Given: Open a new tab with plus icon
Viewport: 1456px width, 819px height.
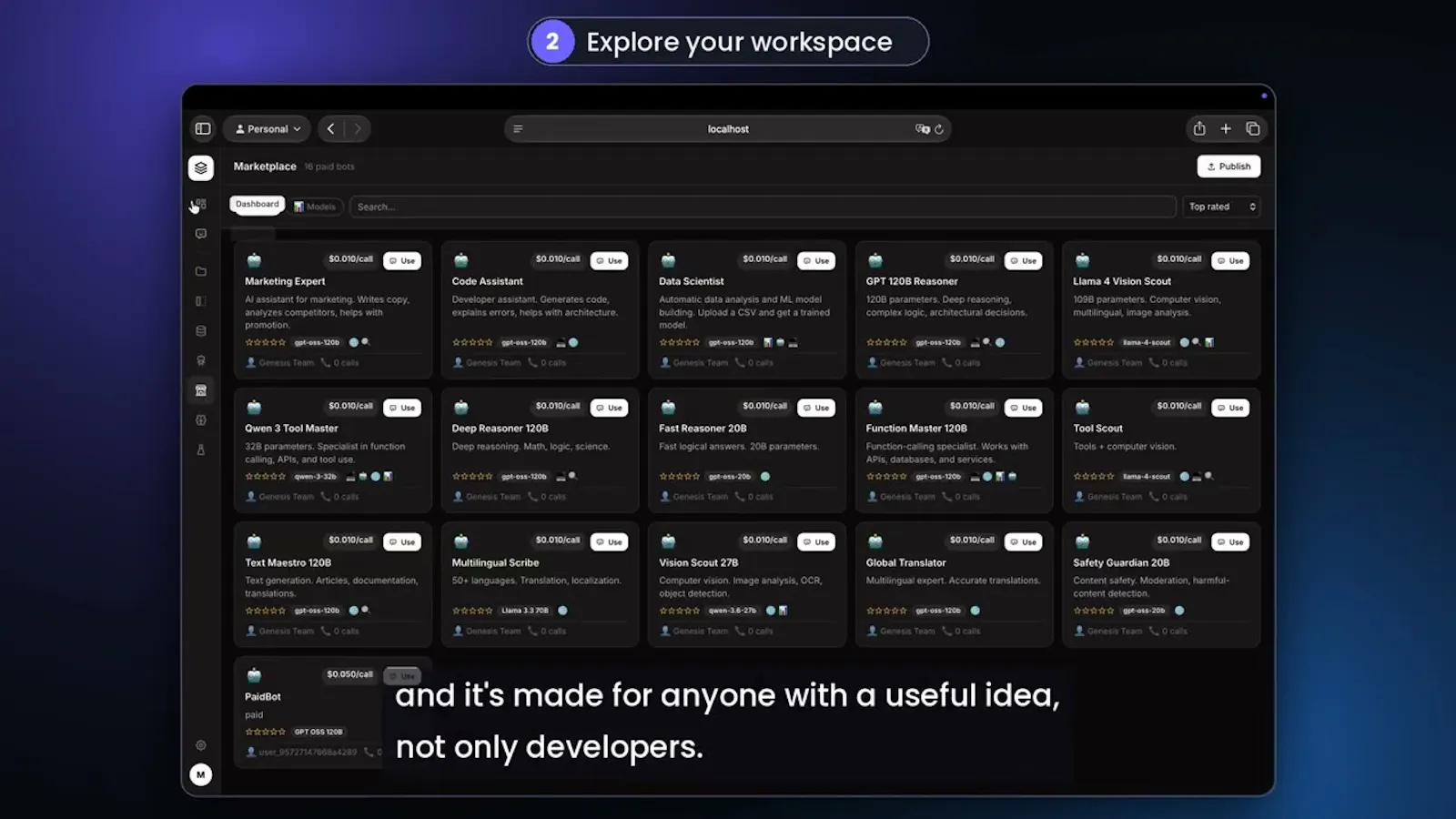Looking at the screenshot, I should [1226, 129].
